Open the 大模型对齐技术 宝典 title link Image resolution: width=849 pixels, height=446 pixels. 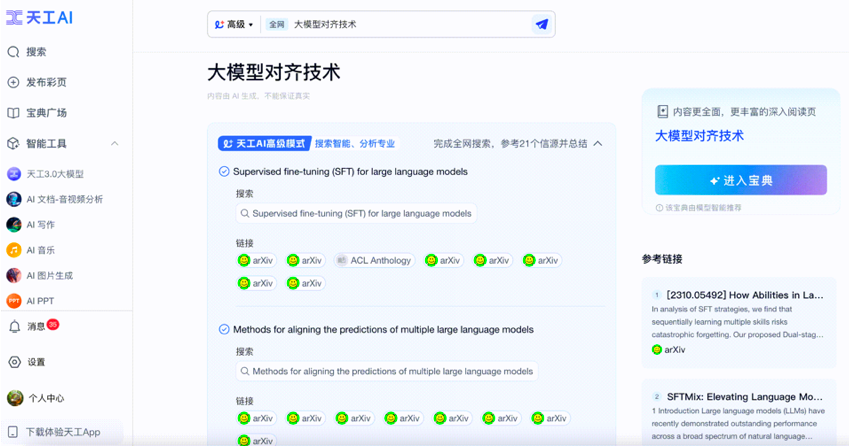pyautogui.click(x=699, y=136)
